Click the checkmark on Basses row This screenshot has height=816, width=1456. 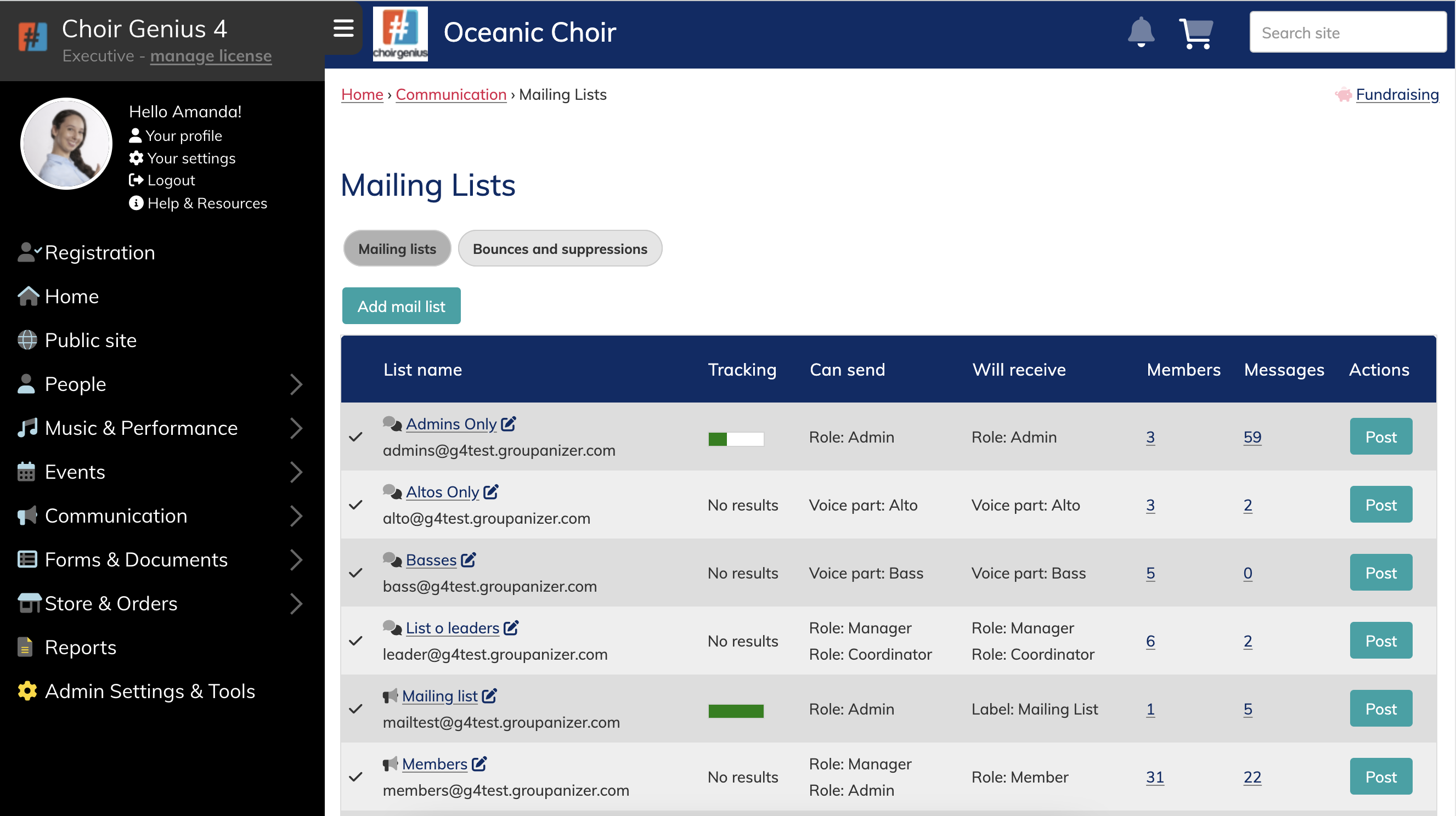tap(355, 573)
